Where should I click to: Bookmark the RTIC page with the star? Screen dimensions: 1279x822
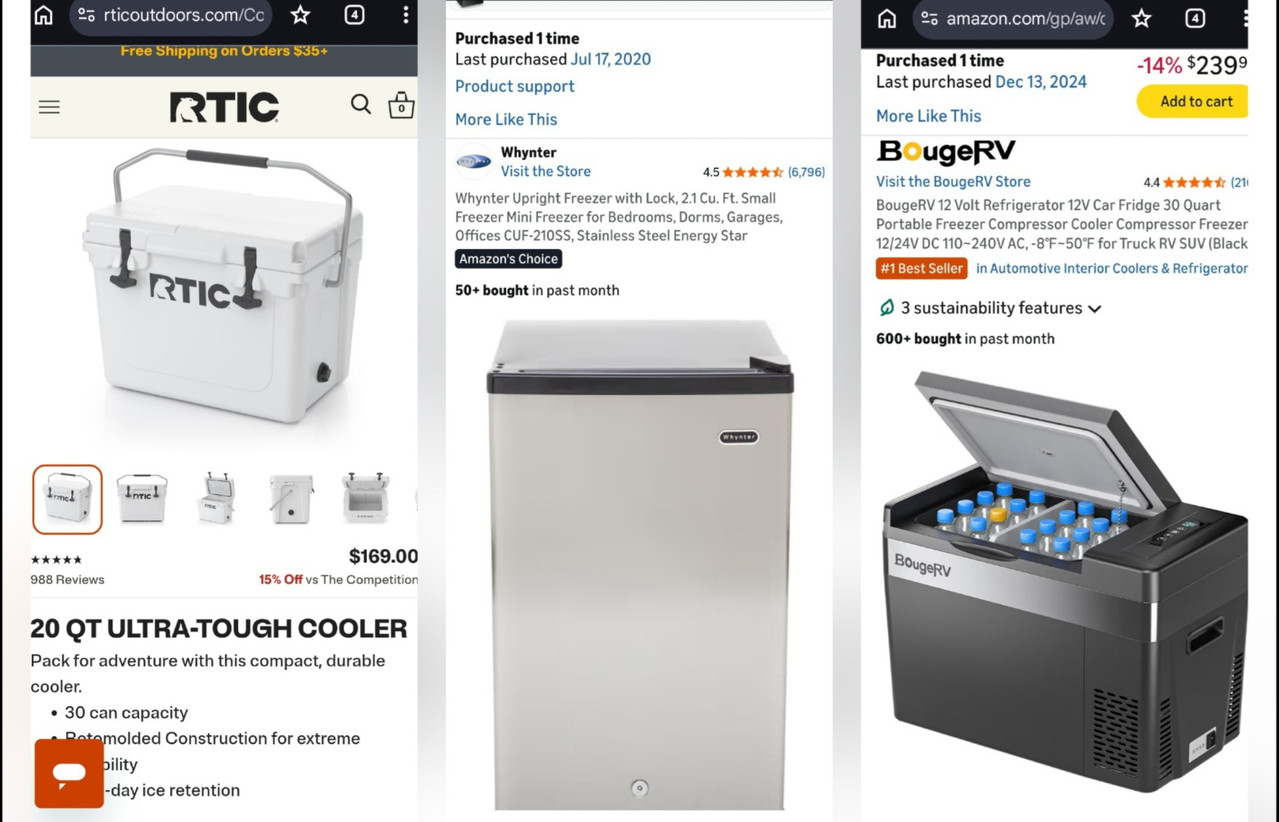[x=300, y=15]
